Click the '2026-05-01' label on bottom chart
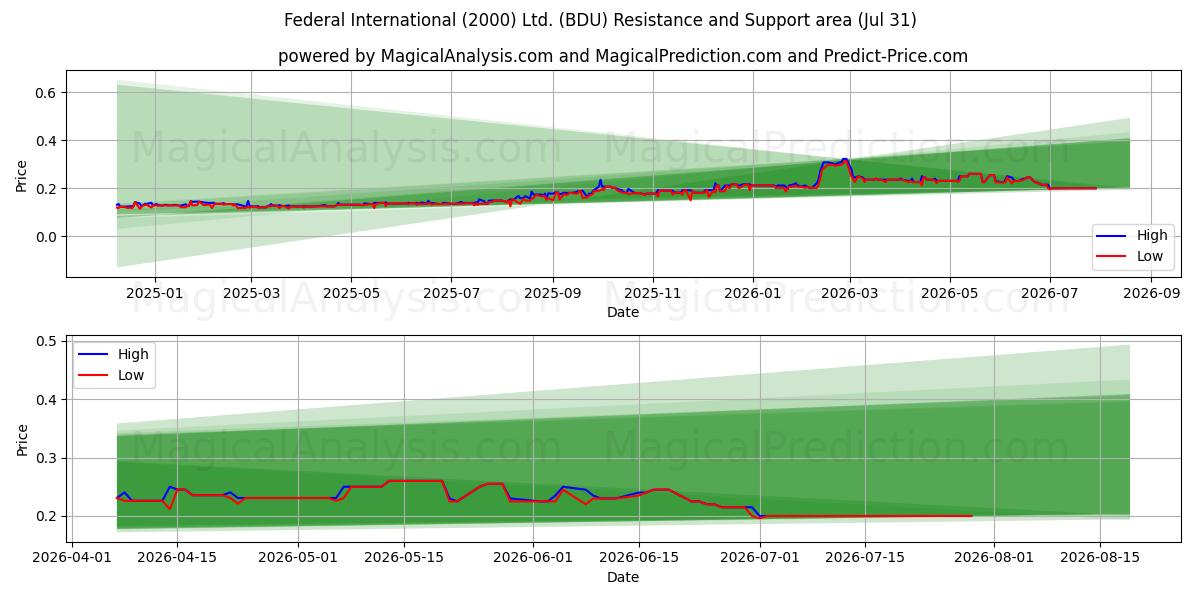The width and height of the screenshot is (1200, 600). point(298,559)
